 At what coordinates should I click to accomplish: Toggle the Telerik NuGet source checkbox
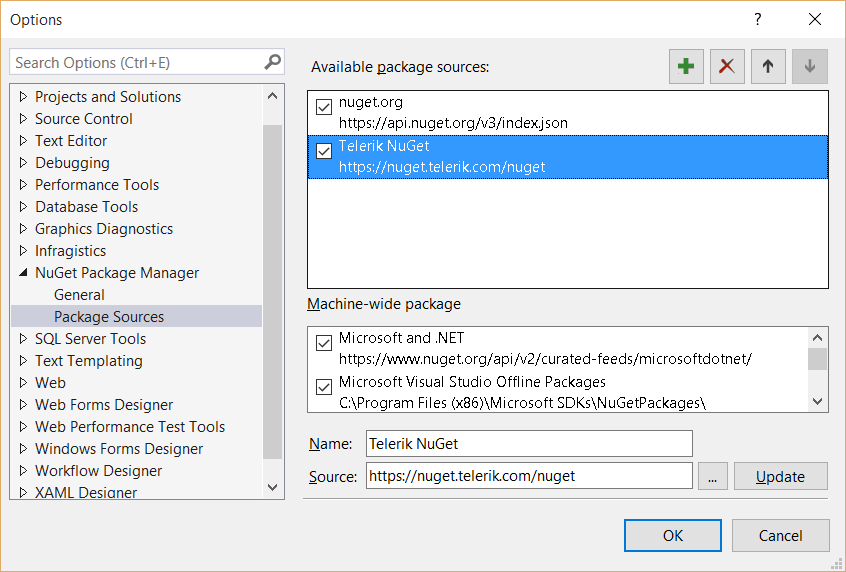pyautogui.click(x=324, y=151)
